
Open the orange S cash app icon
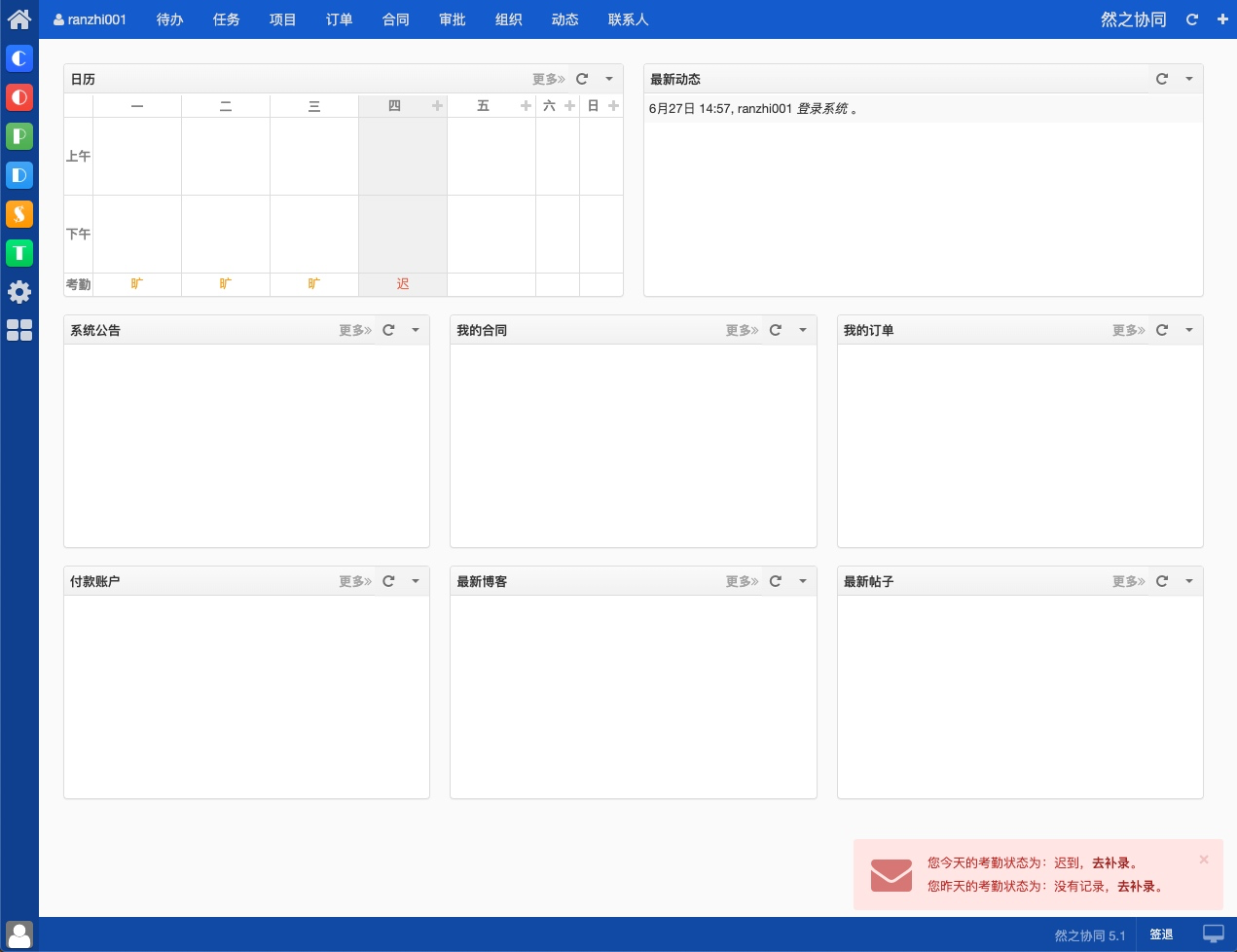click(19, 214)
